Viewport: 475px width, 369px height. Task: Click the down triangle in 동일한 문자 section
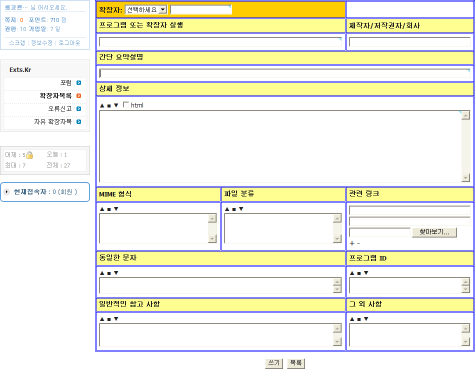click(x=116, y=273)
